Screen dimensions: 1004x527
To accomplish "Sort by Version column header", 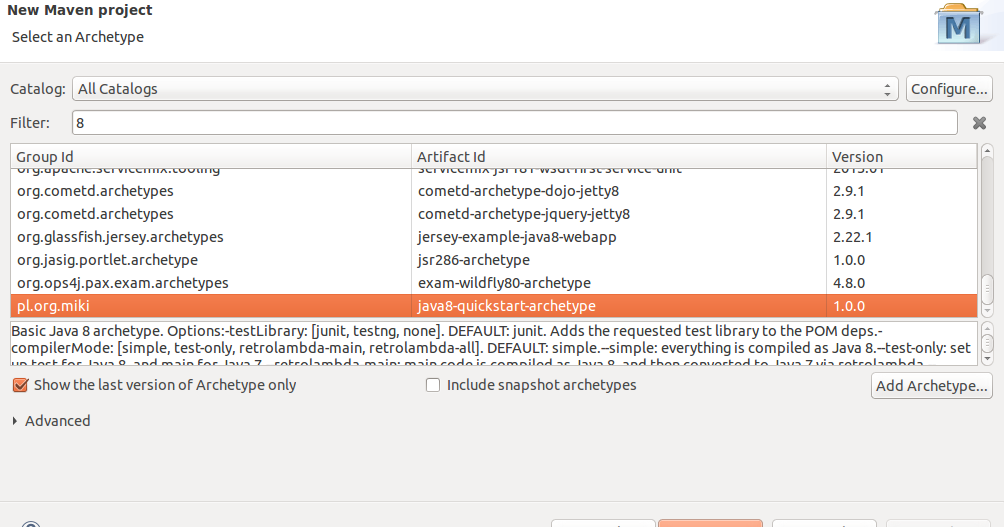I will point(902,157).
